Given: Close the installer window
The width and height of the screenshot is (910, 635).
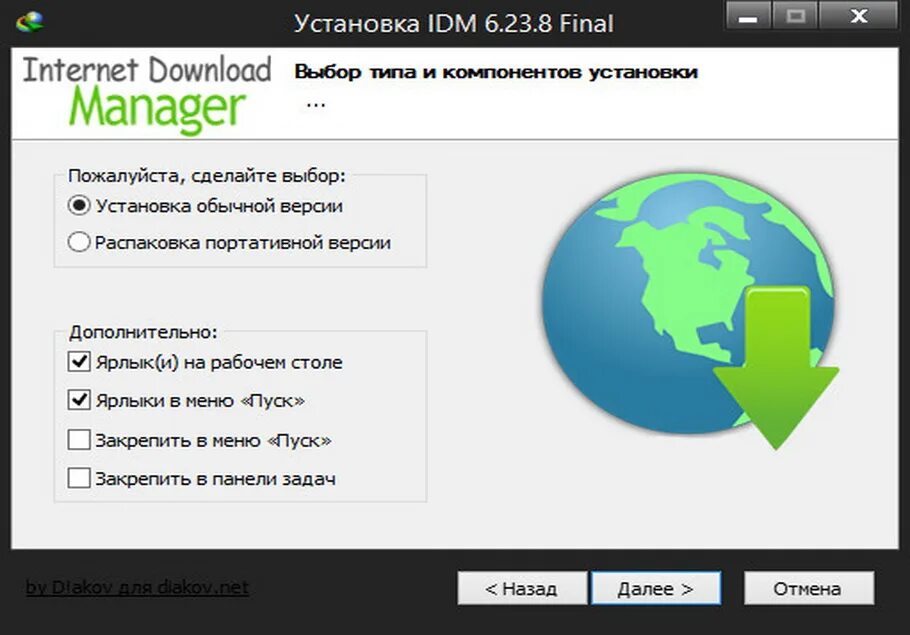Looking at the screenshot, I should click(859, 16).
